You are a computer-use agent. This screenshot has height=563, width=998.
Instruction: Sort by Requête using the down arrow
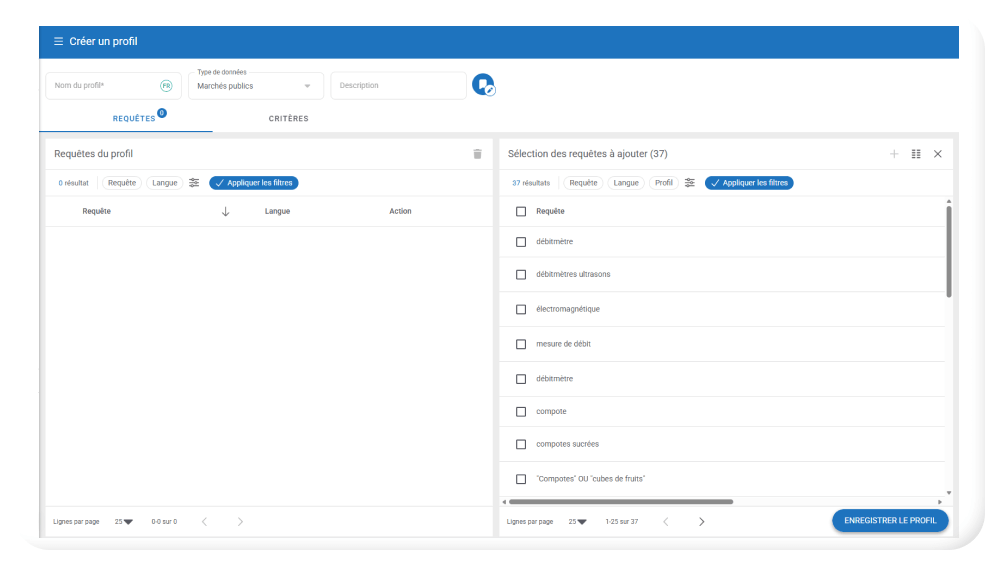(x=225, y=212)
